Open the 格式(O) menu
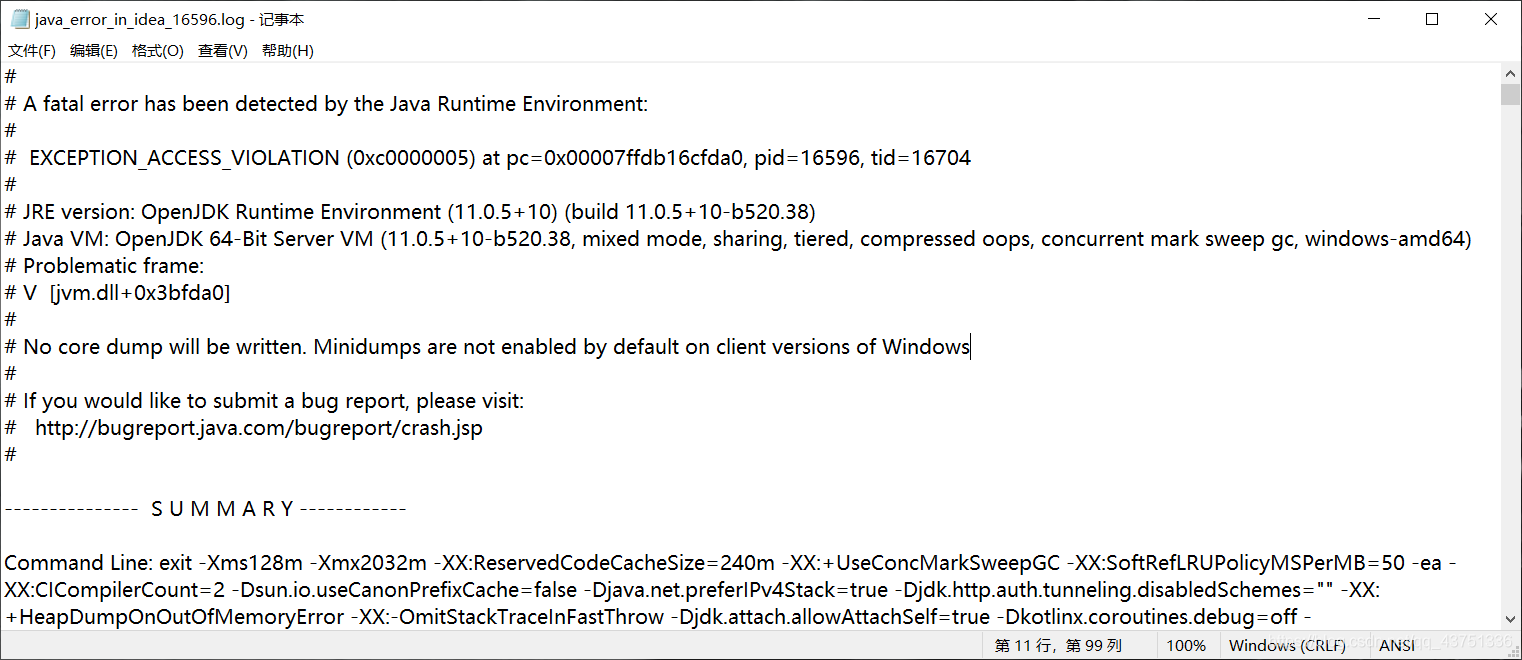This screenshot has height=660, width=1522. coord(157,50)
